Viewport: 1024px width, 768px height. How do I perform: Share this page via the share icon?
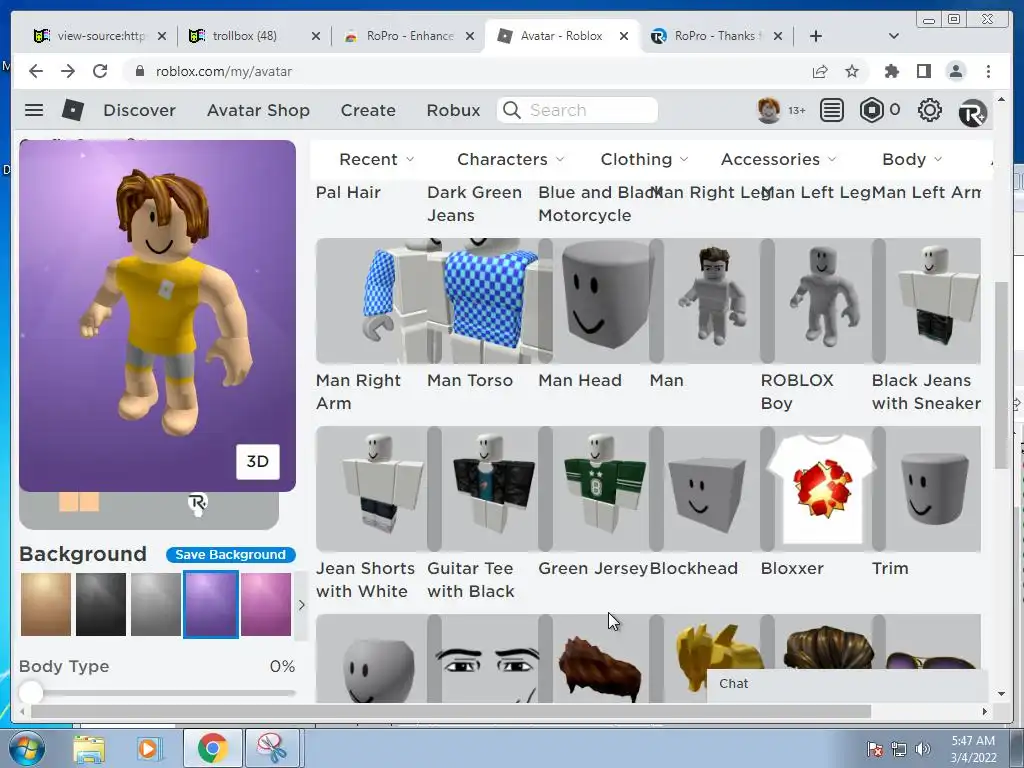point(820,71)
